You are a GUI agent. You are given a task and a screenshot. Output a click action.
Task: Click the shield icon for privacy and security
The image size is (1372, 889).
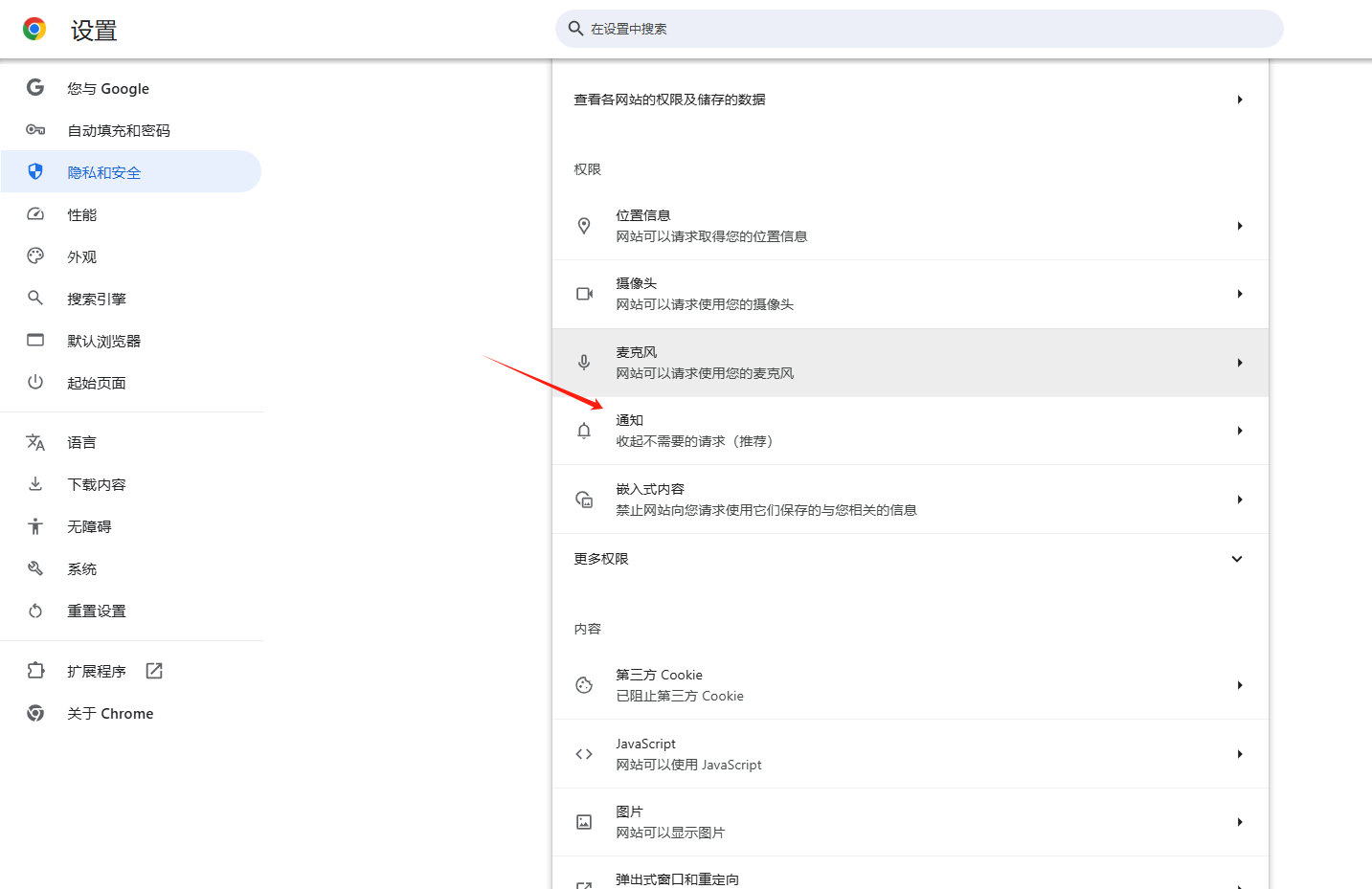pos(35,172)
